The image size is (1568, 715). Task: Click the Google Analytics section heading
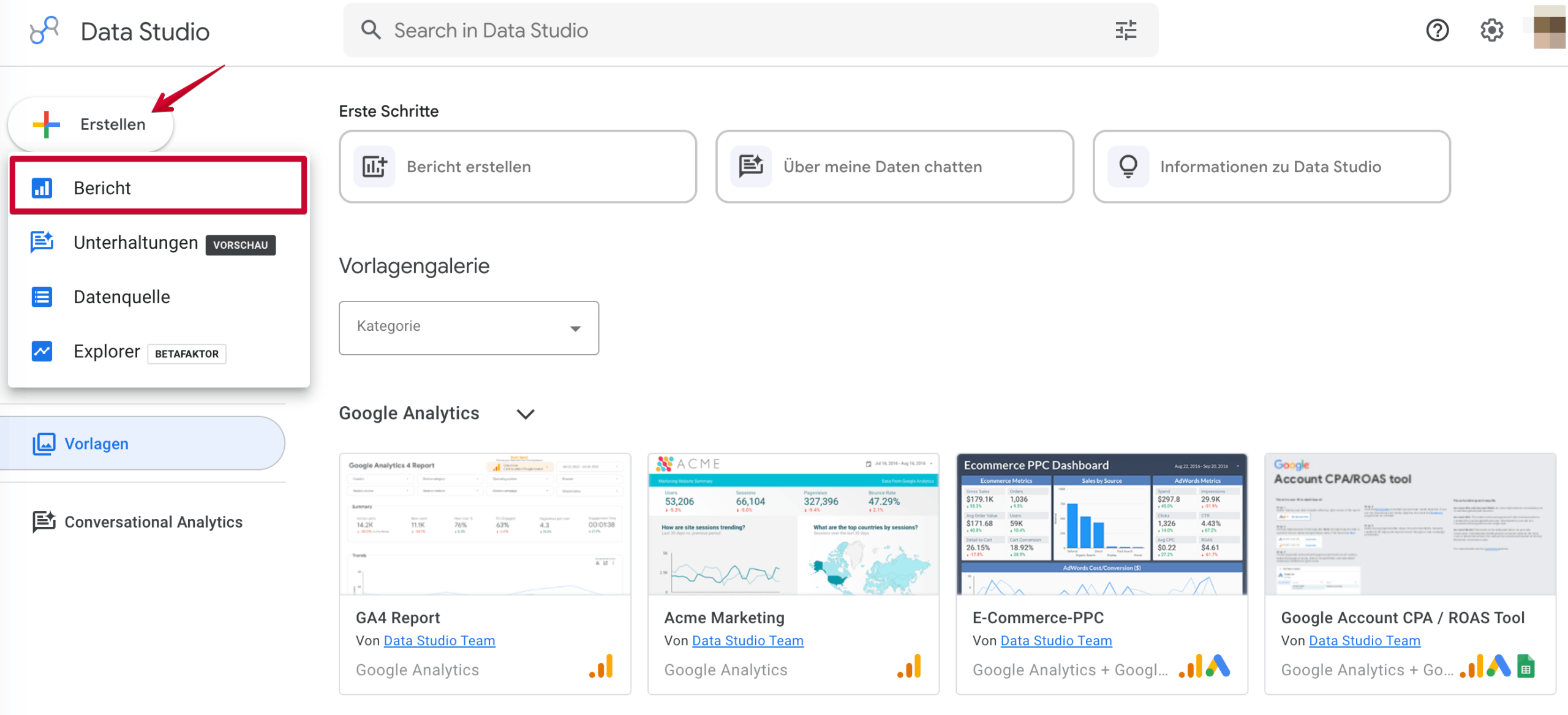[409, 414]
